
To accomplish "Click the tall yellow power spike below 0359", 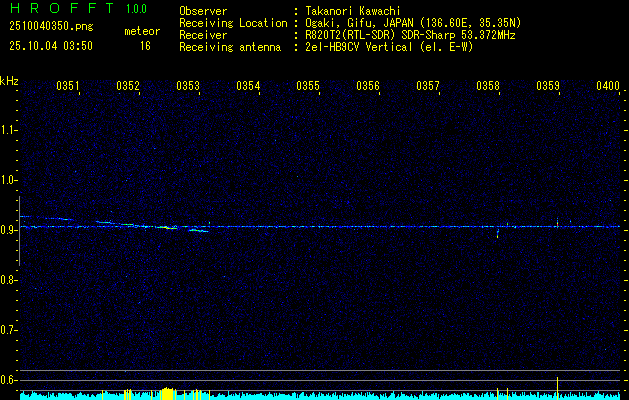I will tap(558, 388).
